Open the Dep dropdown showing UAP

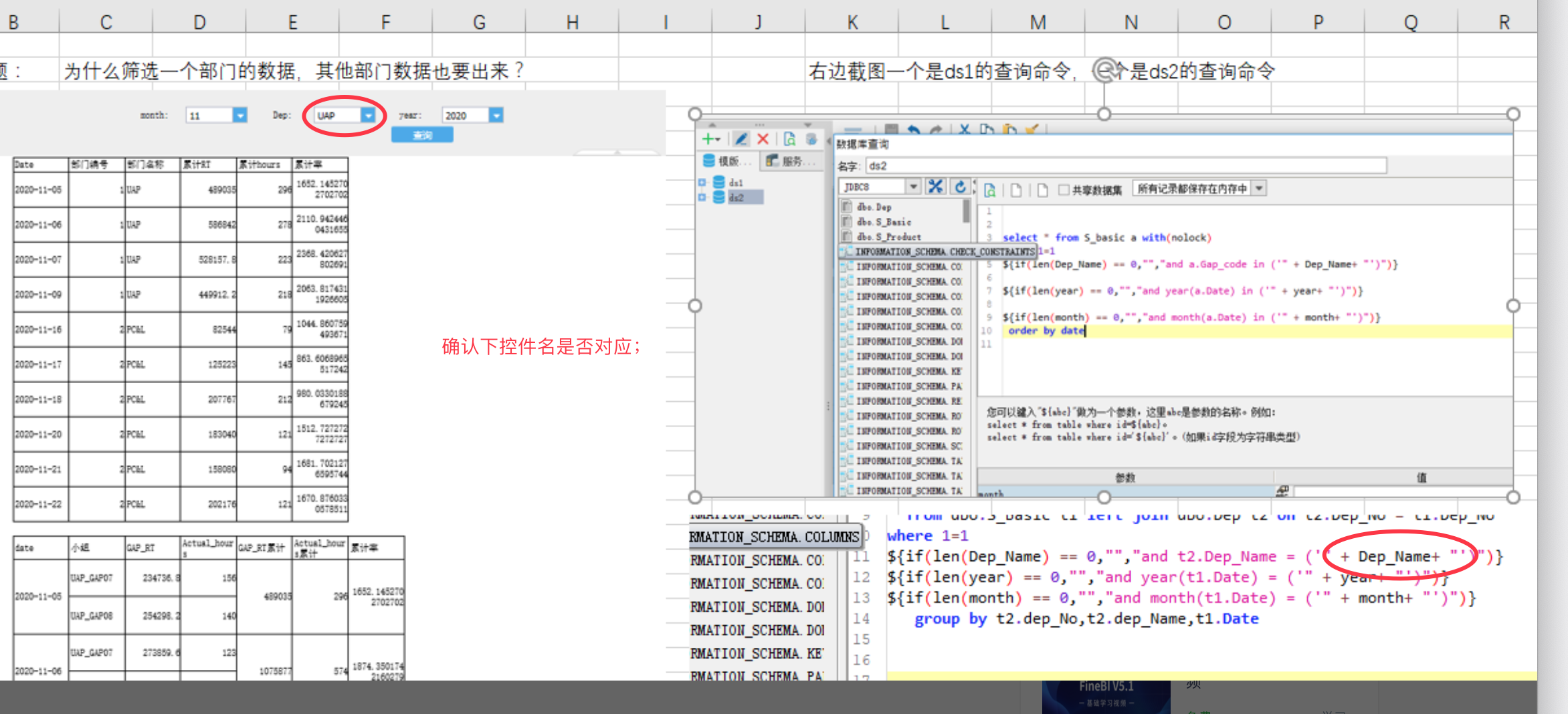[368, 115]
